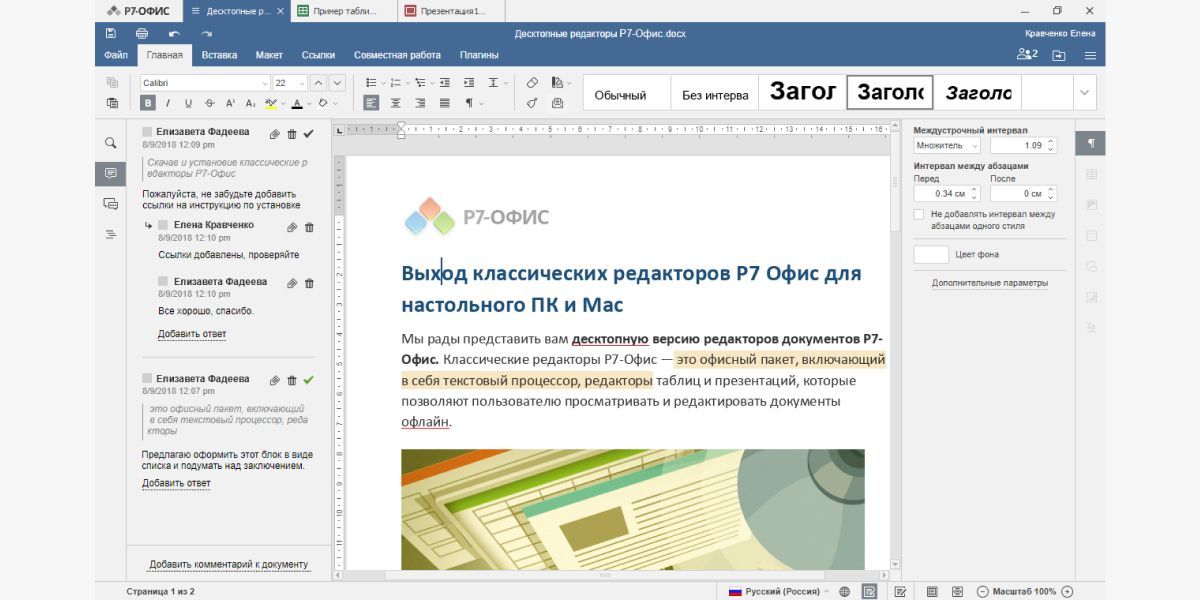Align the paragraph to the right
Screen dimensions: 1200x600
(420, 102)
